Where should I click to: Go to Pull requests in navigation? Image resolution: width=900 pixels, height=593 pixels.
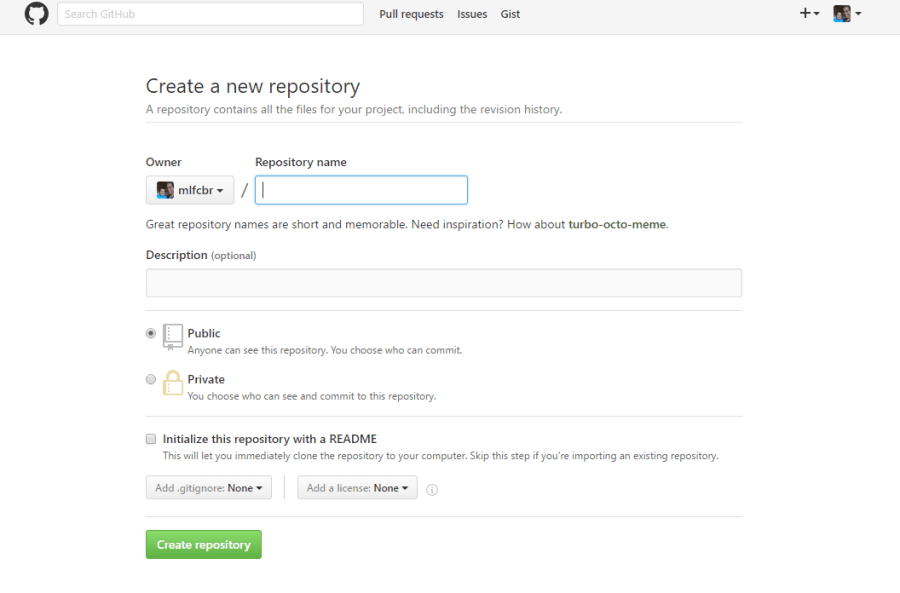tap(411, 14)
